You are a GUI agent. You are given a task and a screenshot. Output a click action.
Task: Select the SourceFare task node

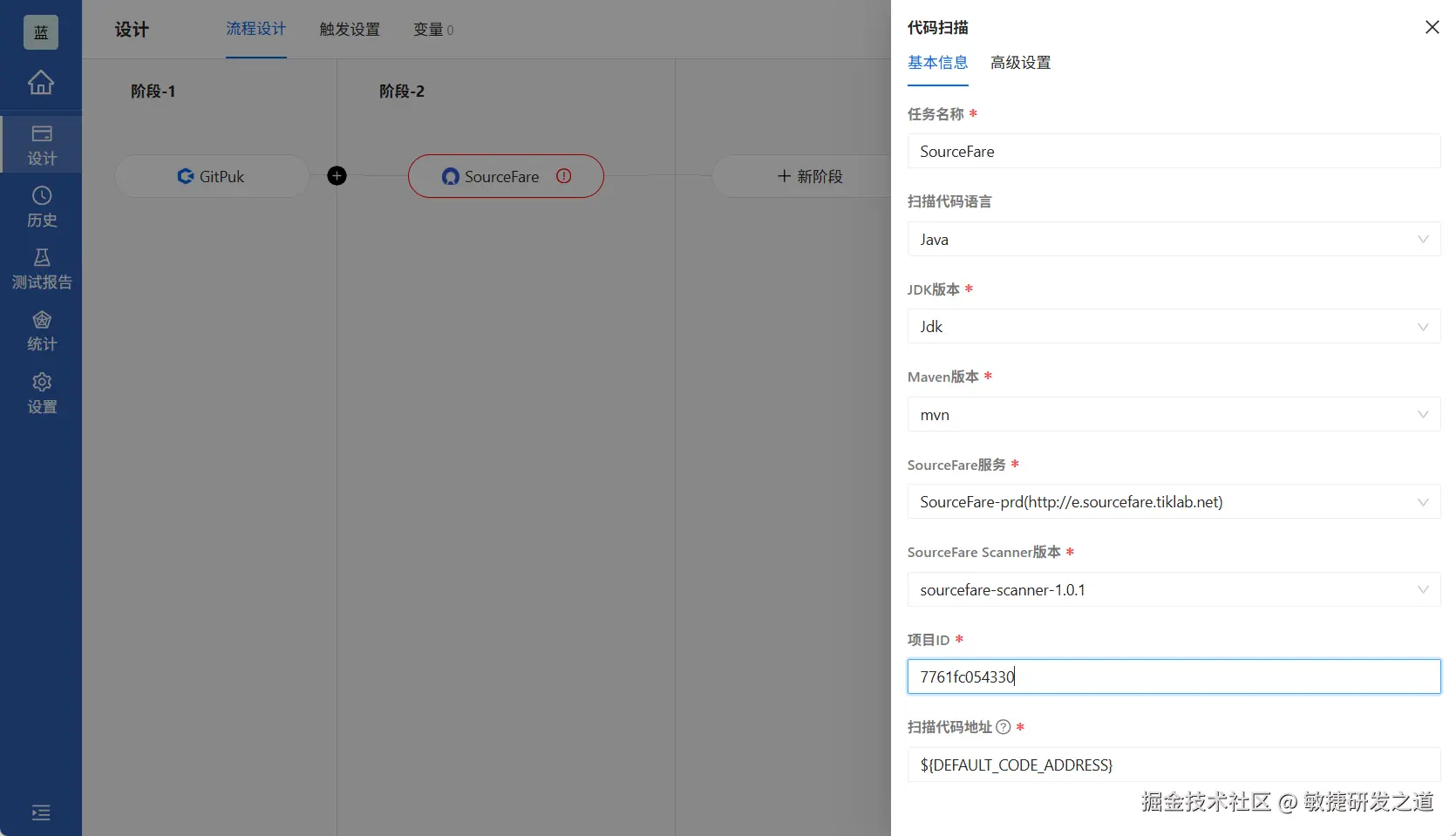(506, 176)
